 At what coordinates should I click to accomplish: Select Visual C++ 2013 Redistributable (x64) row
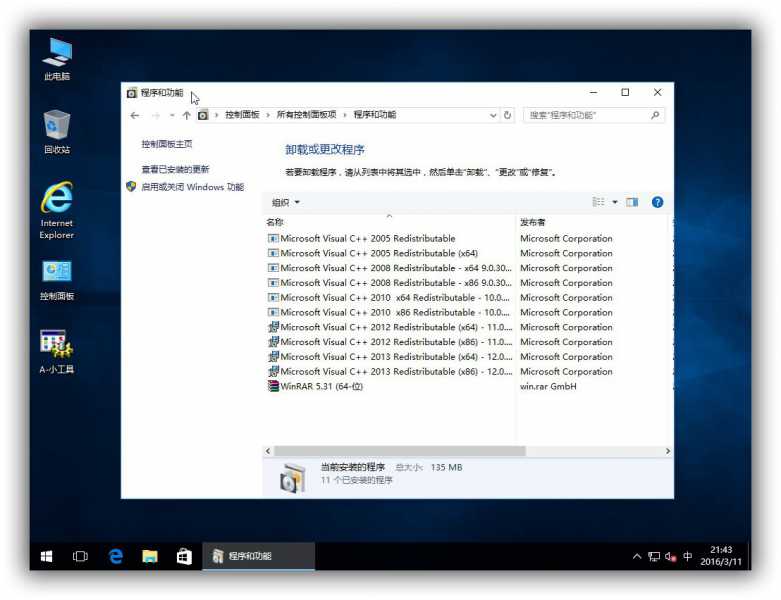(390, 357)
